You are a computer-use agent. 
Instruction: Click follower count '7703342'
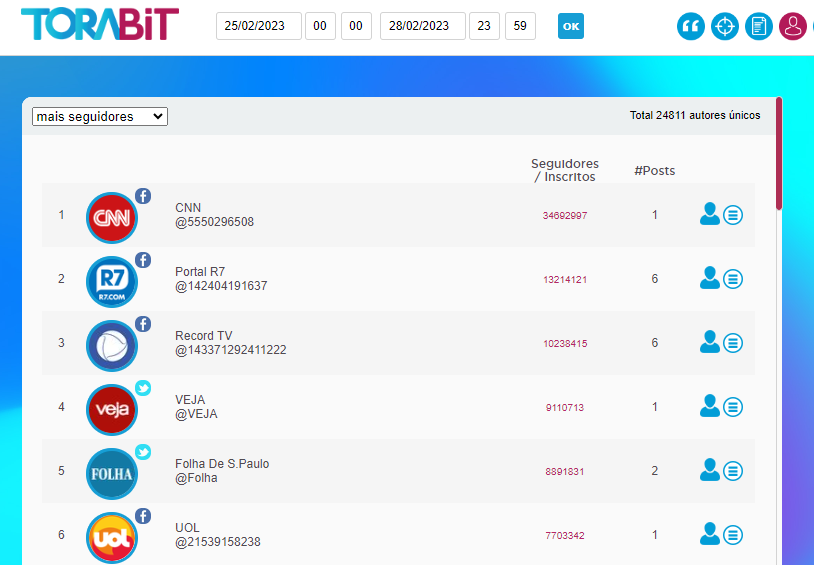tap(565, 535)
